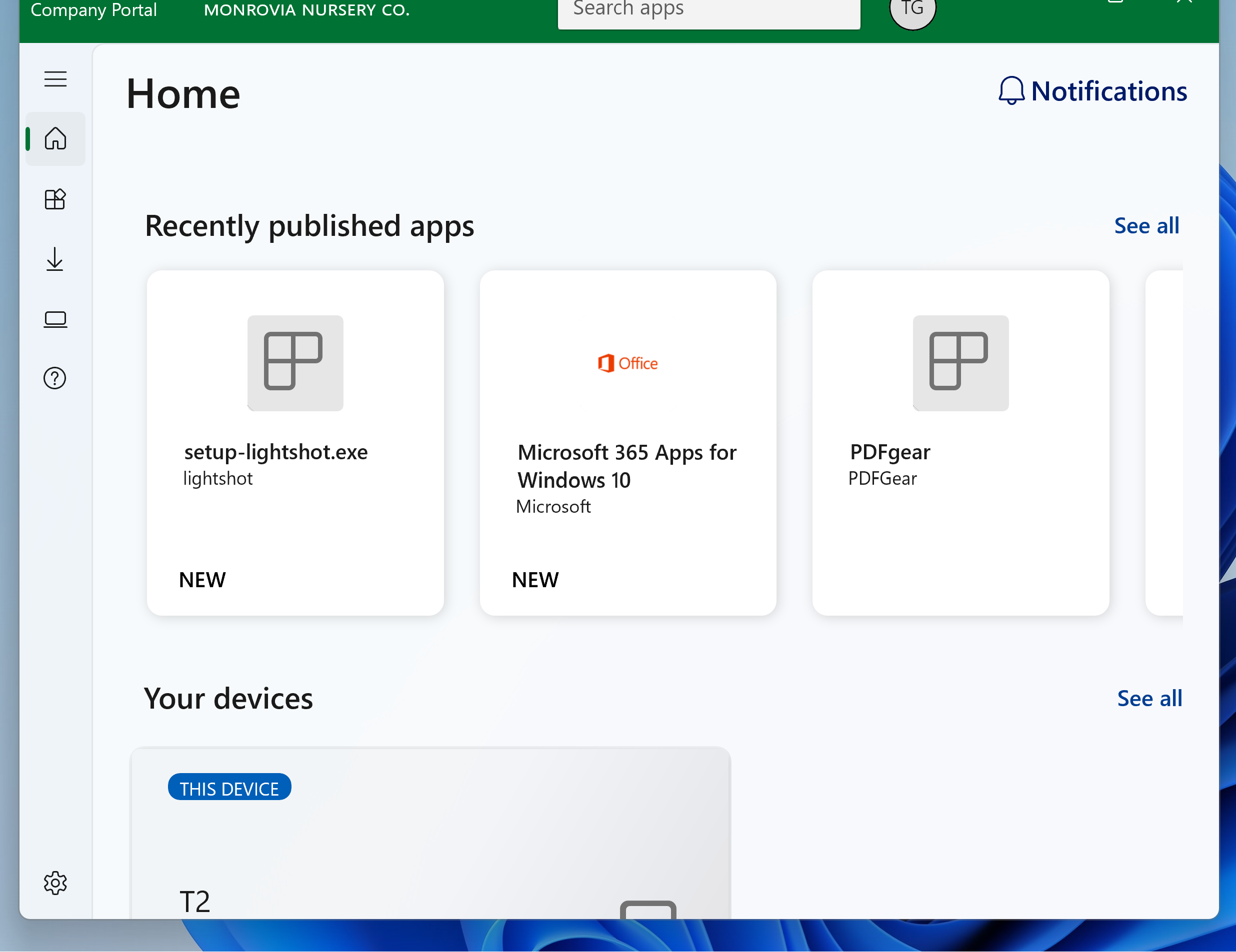The image size is (1236, 952).
Task: Open setup-lightshot.exe app title
Action: (275, 452)
